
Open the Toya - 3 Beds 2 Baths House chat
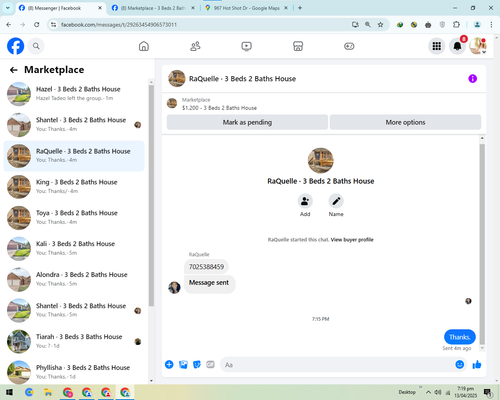(74, 217)
